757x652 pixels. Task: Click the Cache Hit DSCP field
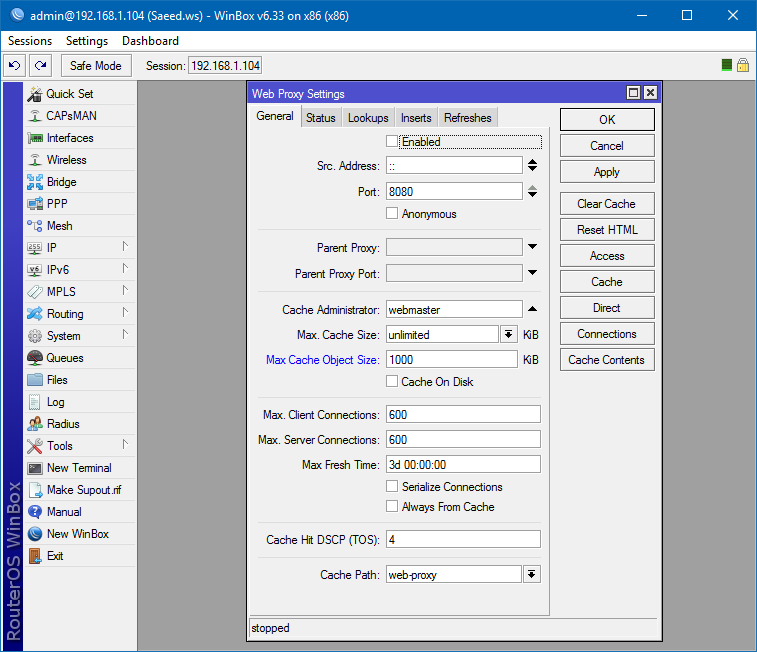pos(463,539)
